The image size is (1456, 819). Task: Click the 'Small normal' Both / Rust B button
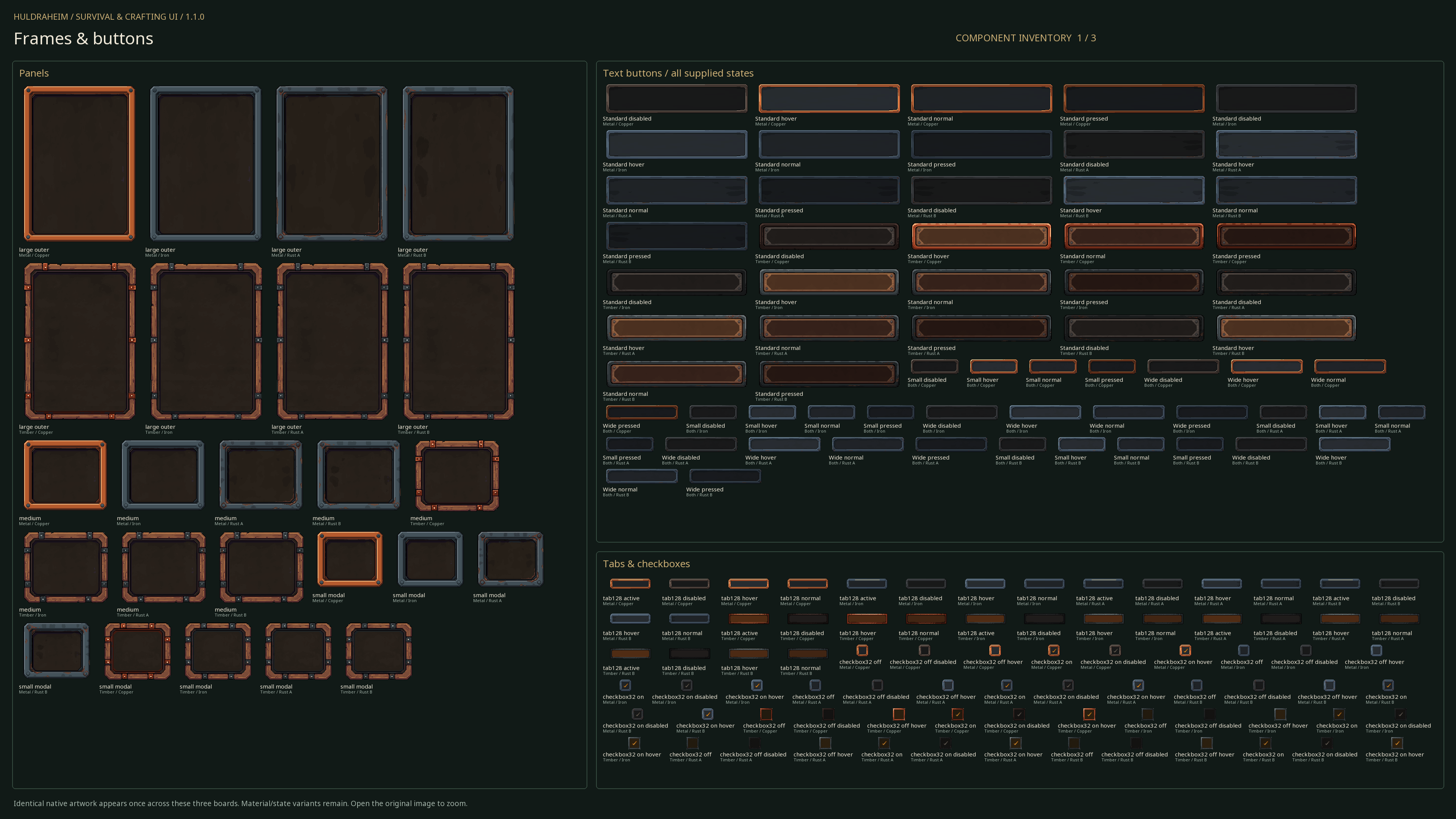(1141, 444)
